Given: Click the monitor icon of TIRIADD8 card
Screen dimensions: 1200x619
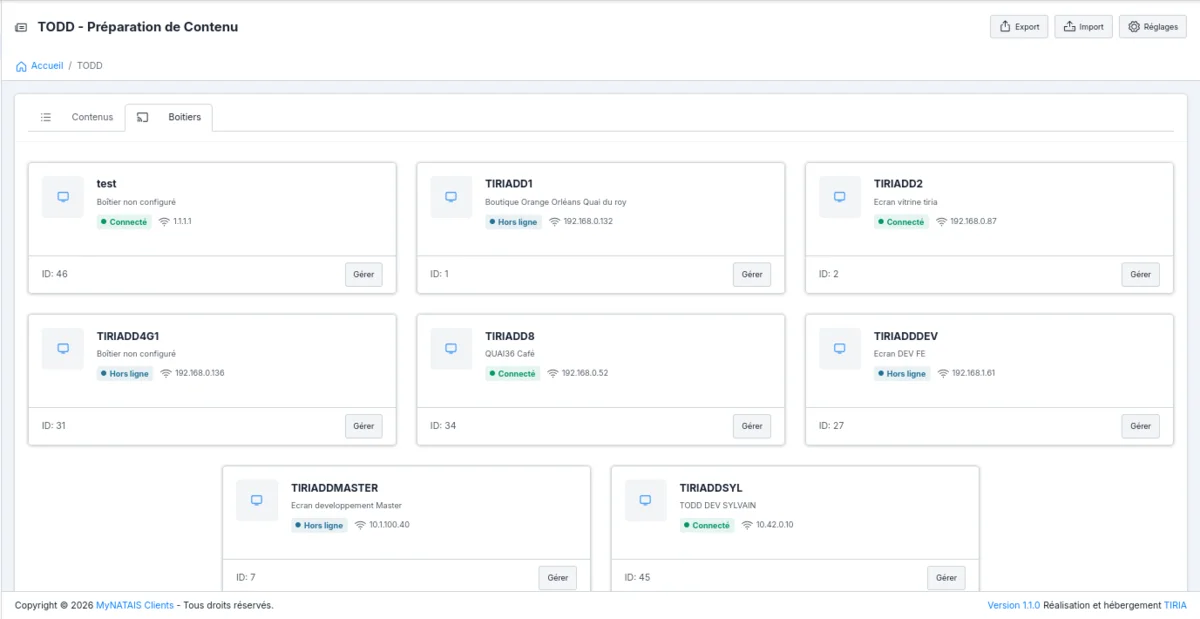Looking at the screenshot, I should [x=451, y=349].
